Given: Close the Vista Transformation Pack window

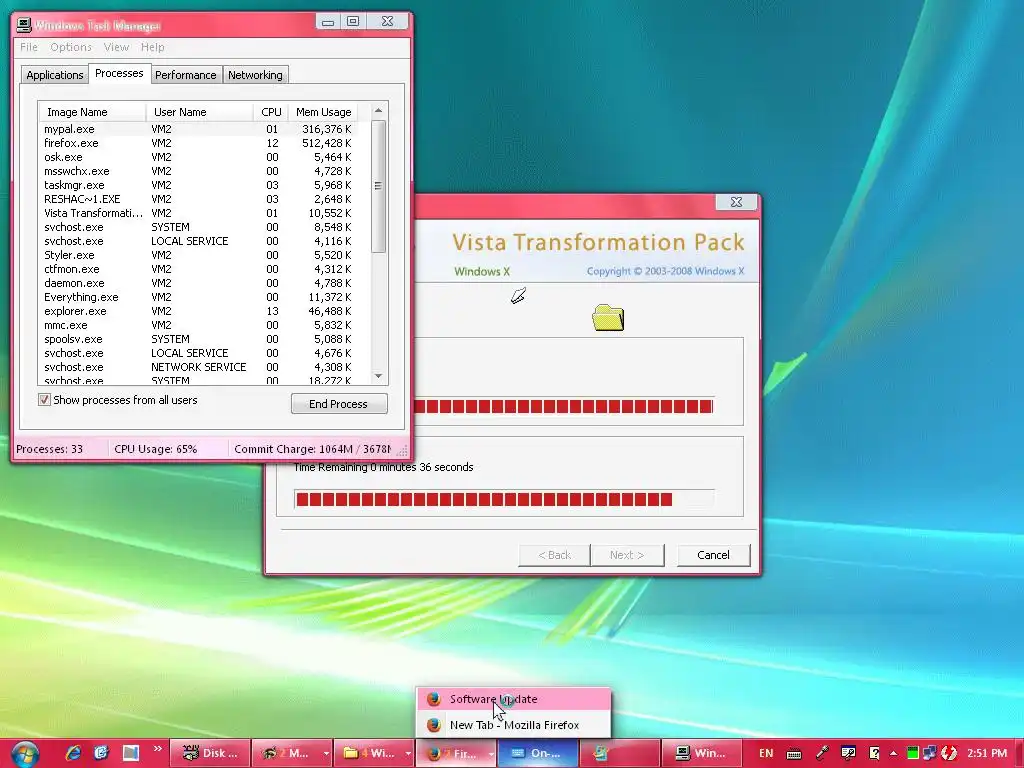Looking at the screenshot, I should 736,202.
